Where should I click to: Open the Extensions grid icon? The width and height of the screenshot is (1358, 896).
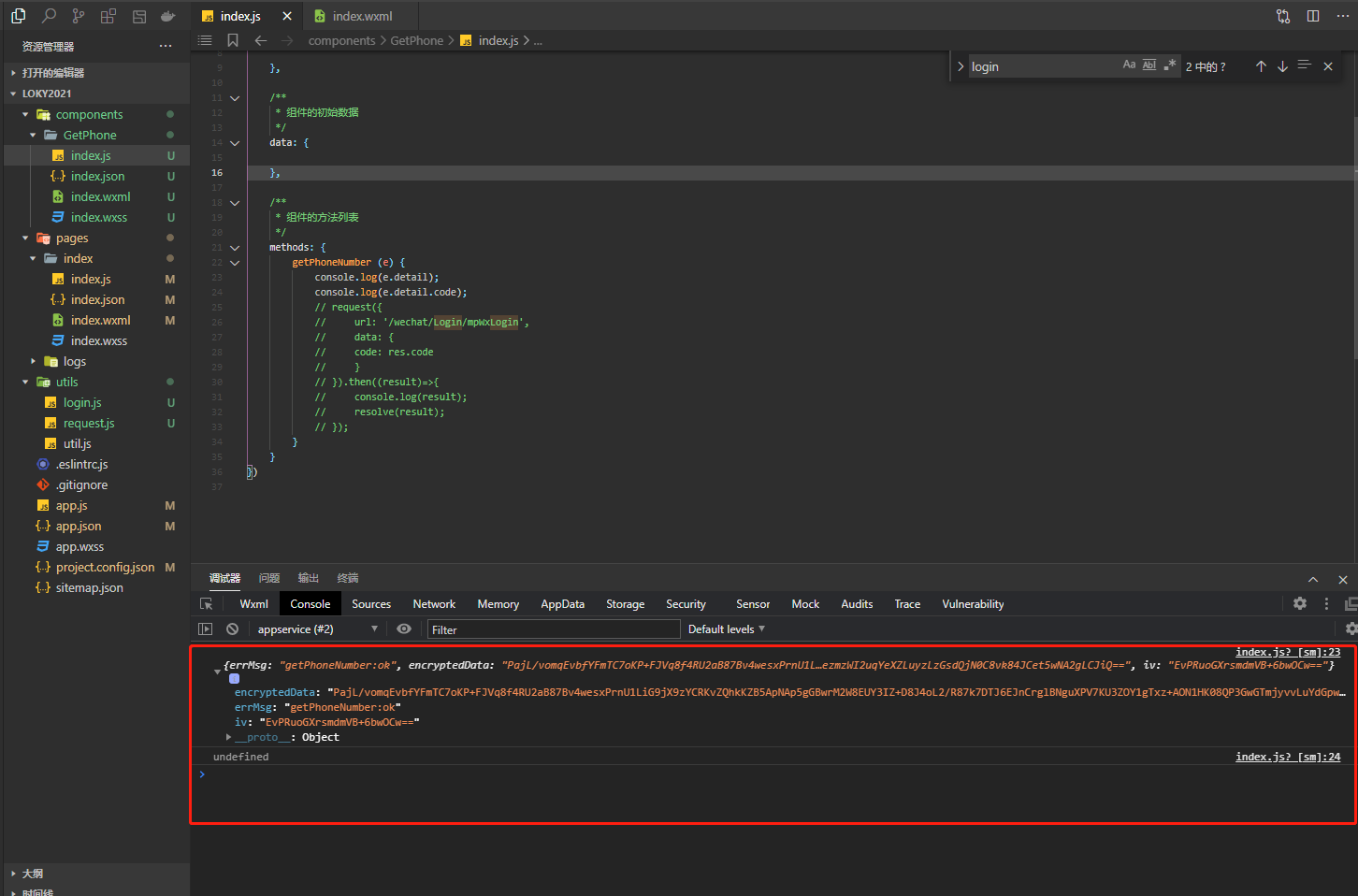108,16
